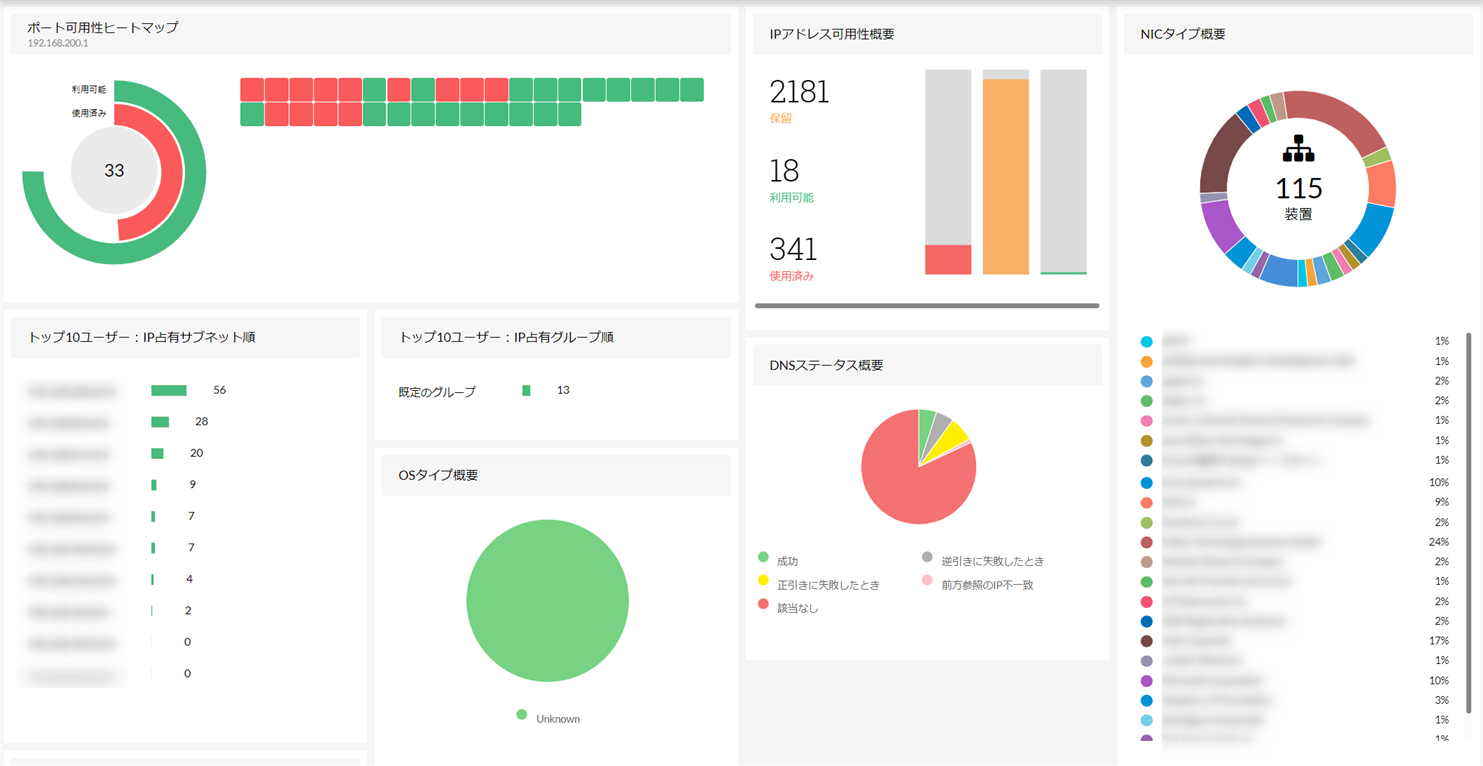The image size is (1483, 766).
Task: Click the 115 装置 center of NIC donut
Action: point(1298,198)
